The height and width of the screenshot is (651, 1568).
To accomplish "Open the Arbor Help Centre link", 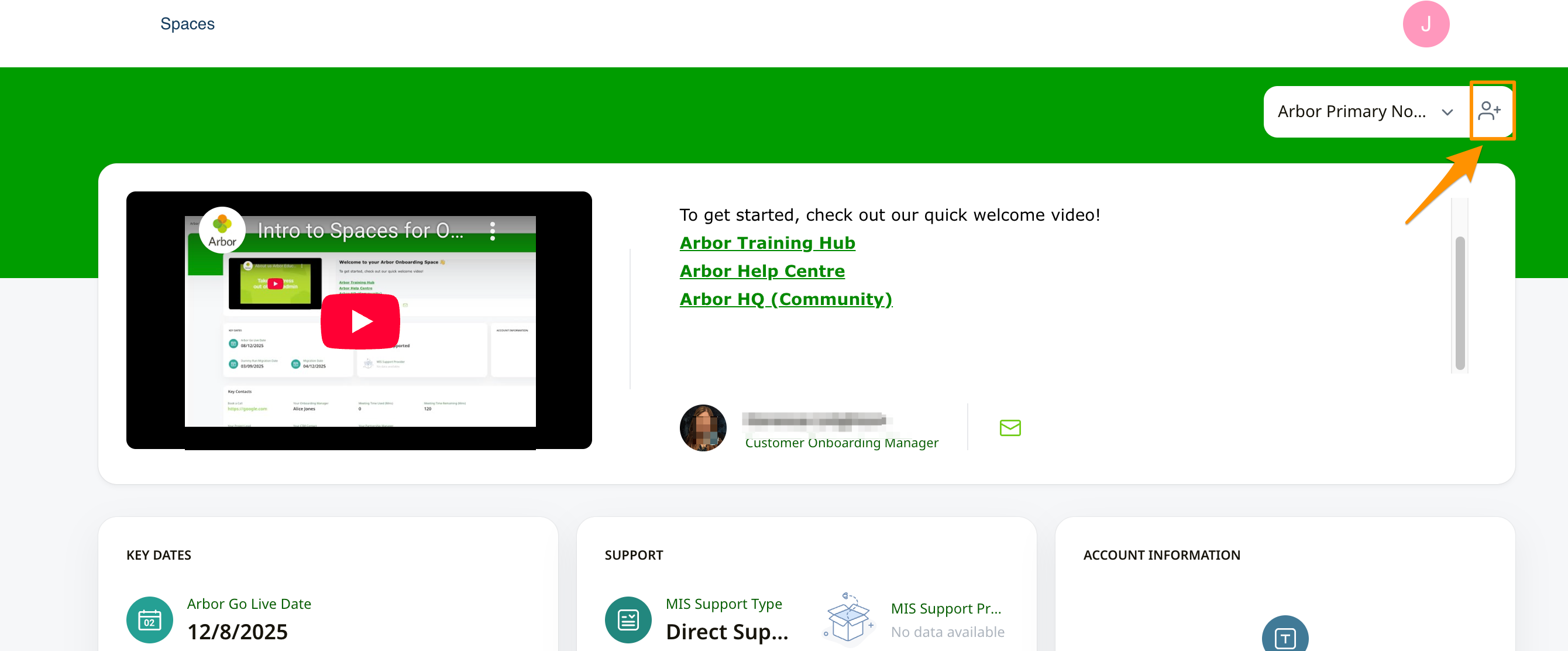I will [762, 271].
